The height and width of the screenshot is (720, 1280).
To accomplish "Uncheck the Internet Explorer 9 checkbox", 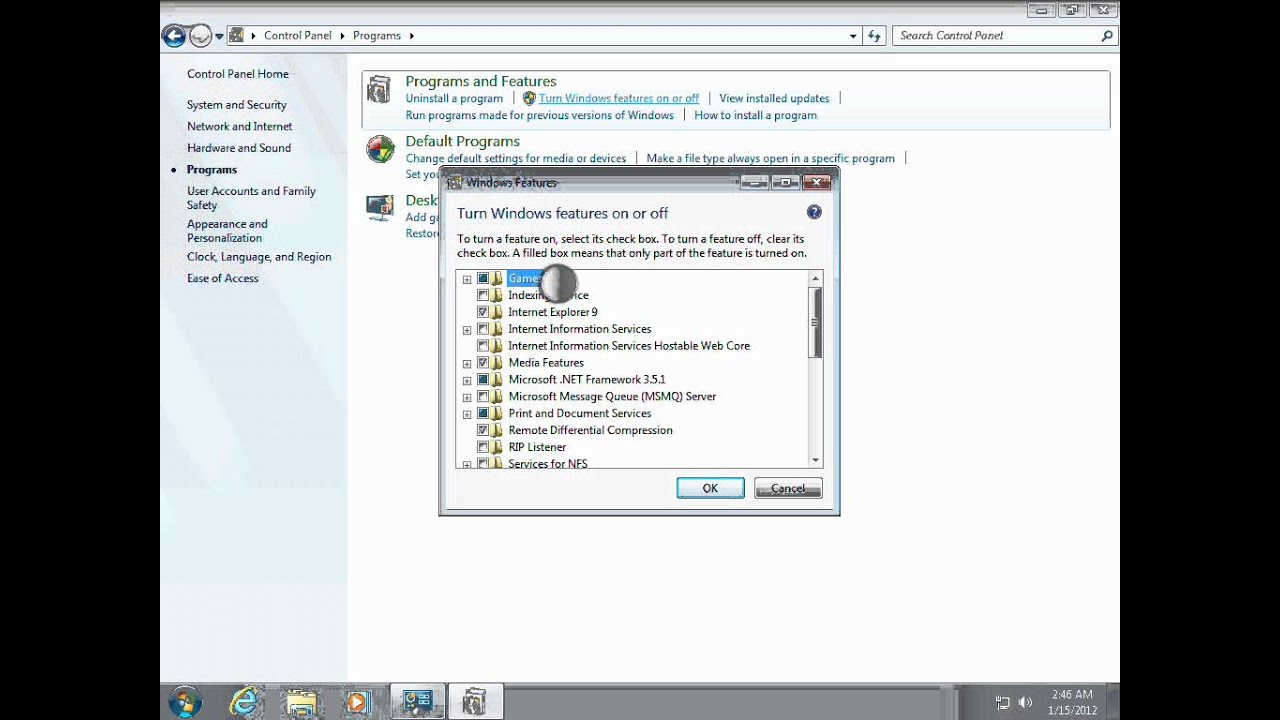I will [x=483, y=312].
